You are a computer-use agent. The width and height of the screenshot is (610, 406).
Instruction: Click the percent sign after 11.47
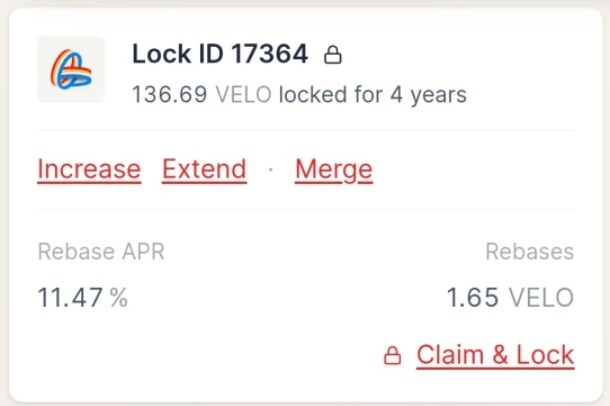pos(119,298)
